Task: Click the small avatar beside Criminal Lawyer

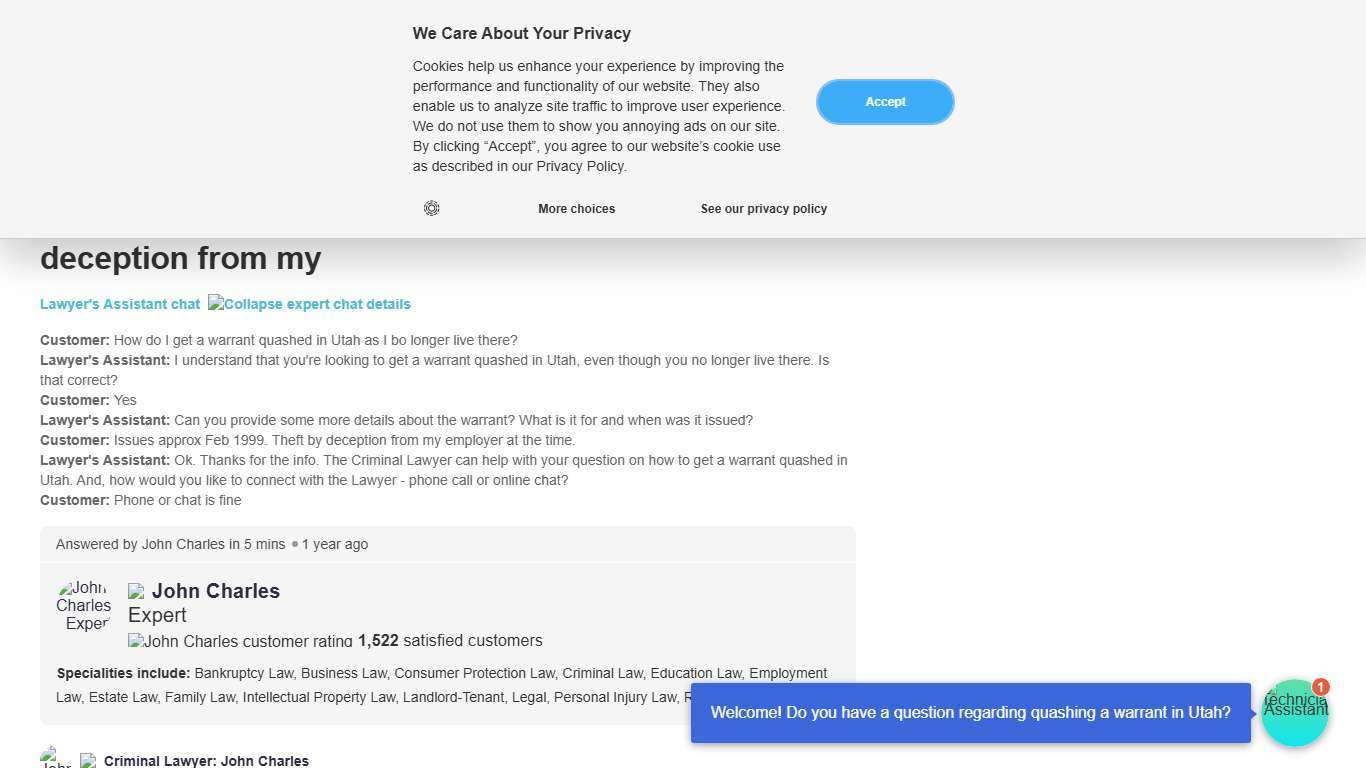Action: point(55,759)
